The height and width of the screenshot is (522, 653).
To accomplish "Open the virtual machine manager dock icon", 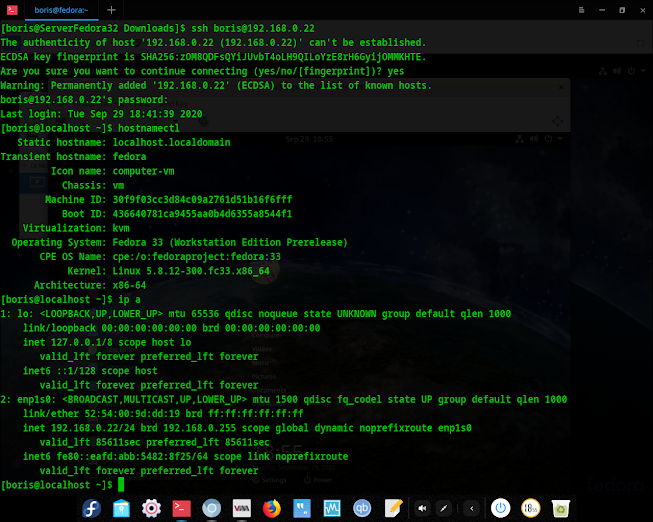I will pyautogui.click(x=242, y=508).
